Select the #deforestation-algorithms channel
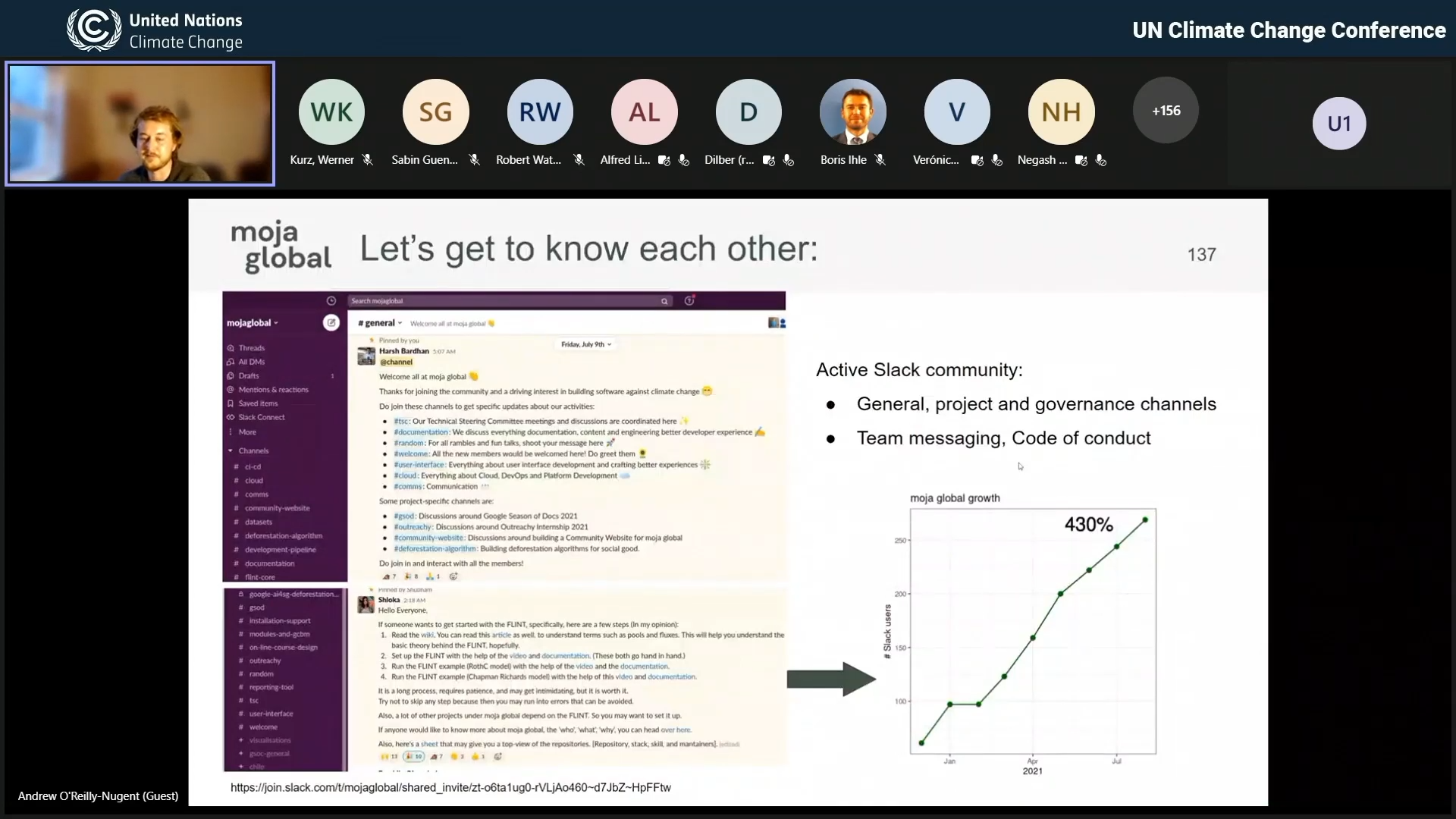This screenshot has width=1456, height=819. (281, 535)
